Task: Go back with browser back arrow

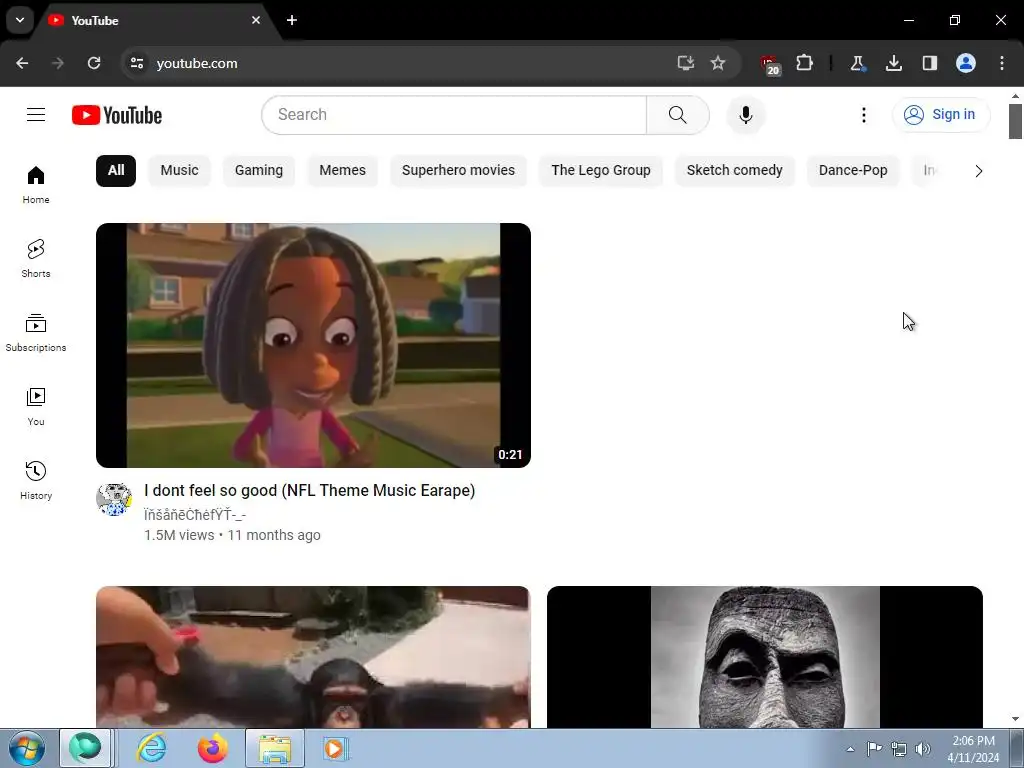Action: coord(22,63)
